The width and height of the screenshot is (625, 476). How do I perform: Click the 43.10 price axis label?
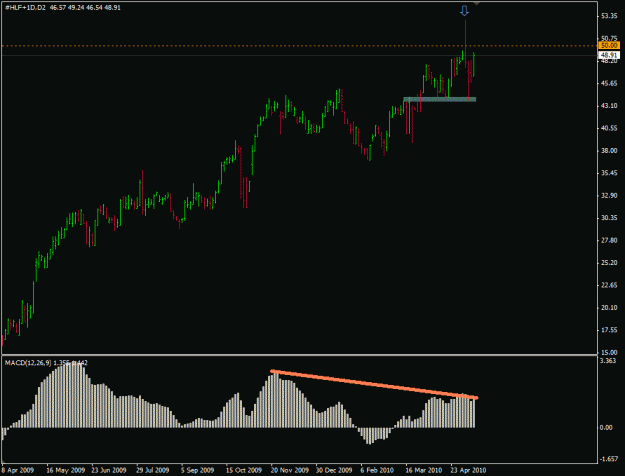609,106
